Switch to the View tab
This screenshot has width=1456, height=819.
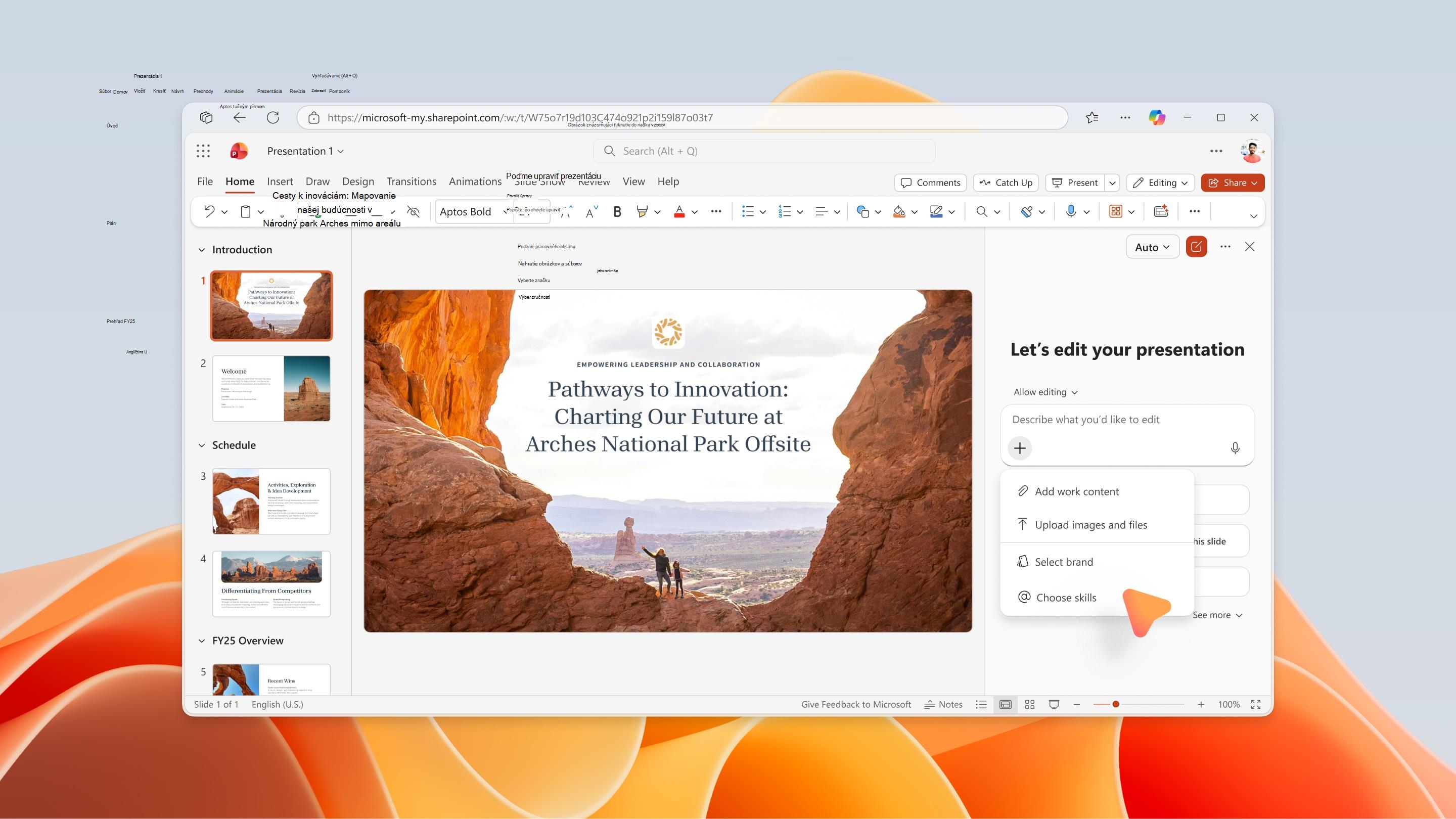coord(633,181)
